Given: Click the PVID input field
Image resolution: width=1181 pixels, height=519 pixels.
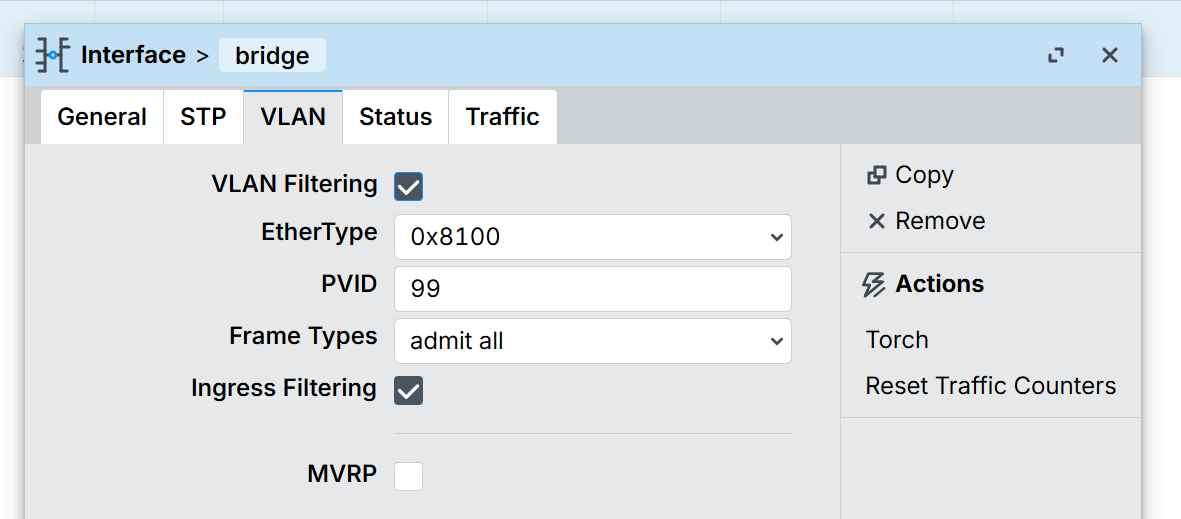Looking at the screenshot, I should pyautogui.click(x=592, y=289).
